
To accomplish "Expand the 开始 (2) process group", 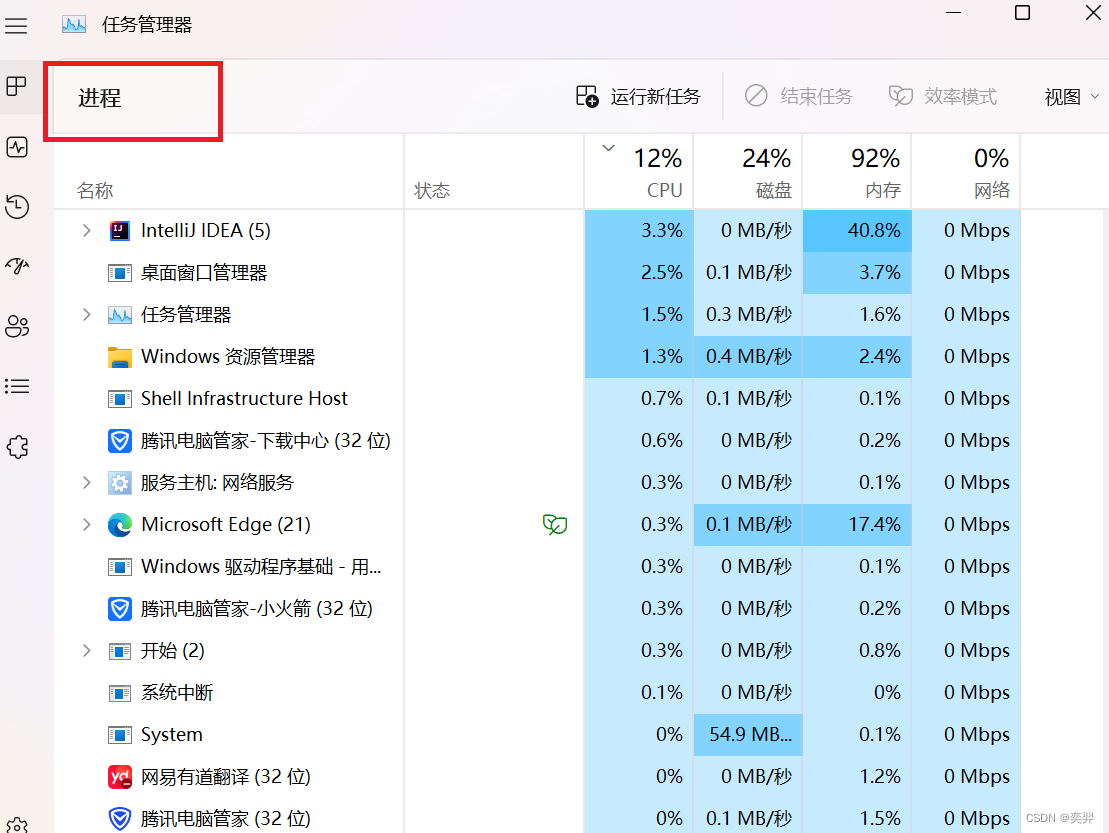I will pos(86,651).
